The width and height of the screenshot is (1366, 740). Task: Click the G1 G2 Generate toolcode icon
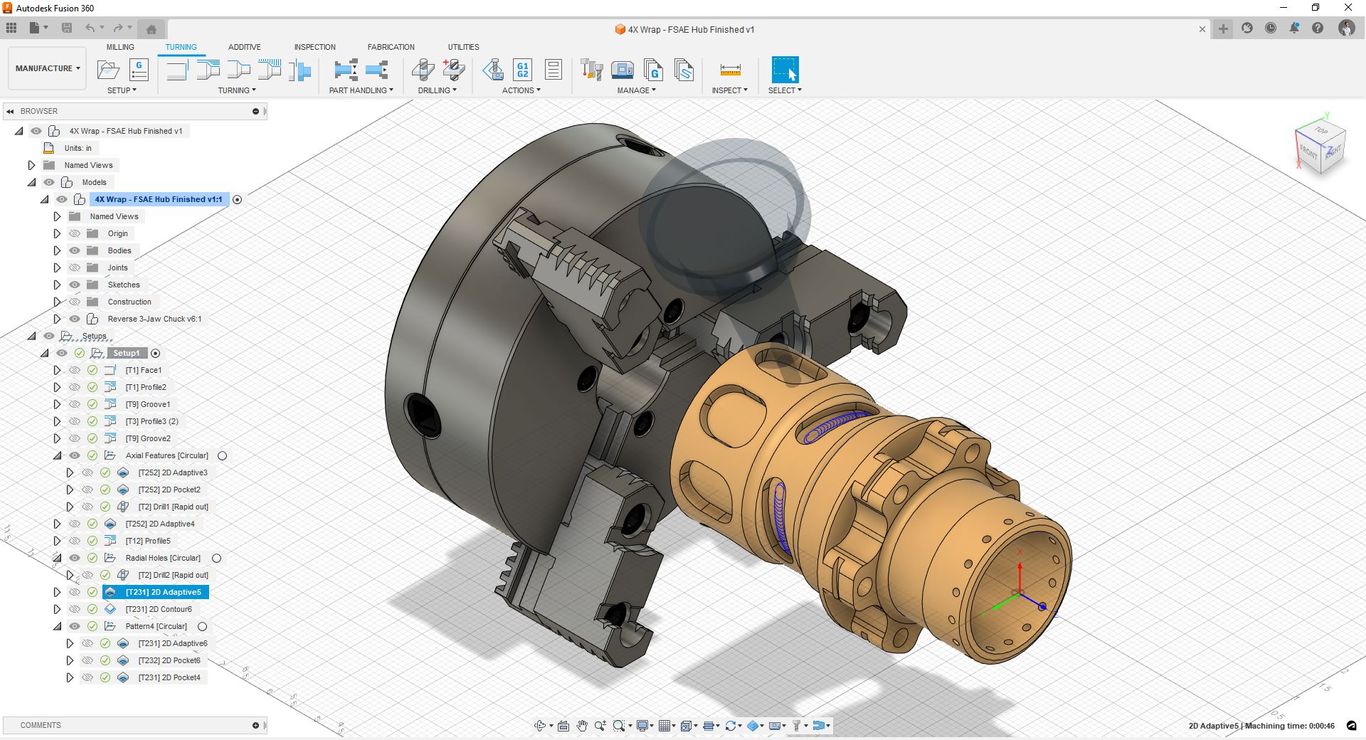(x=522, y=70)
